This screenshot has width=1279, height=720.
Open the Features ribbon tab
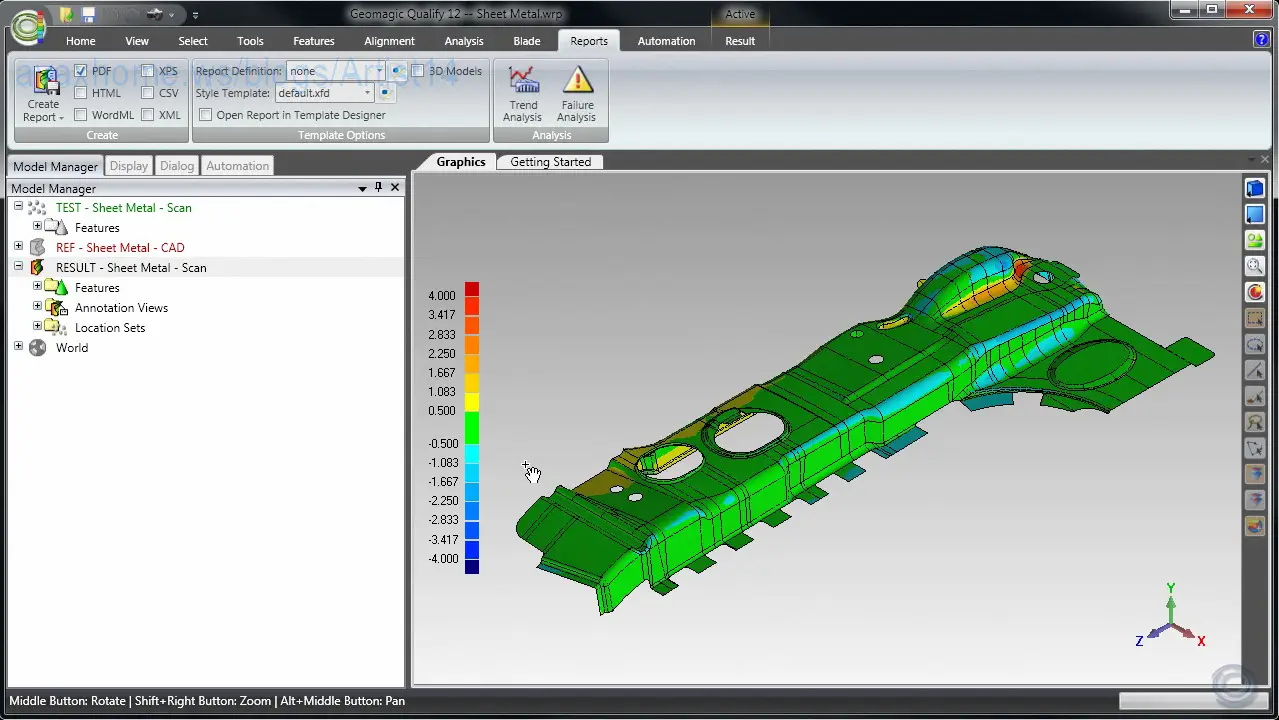pos(314,41)
